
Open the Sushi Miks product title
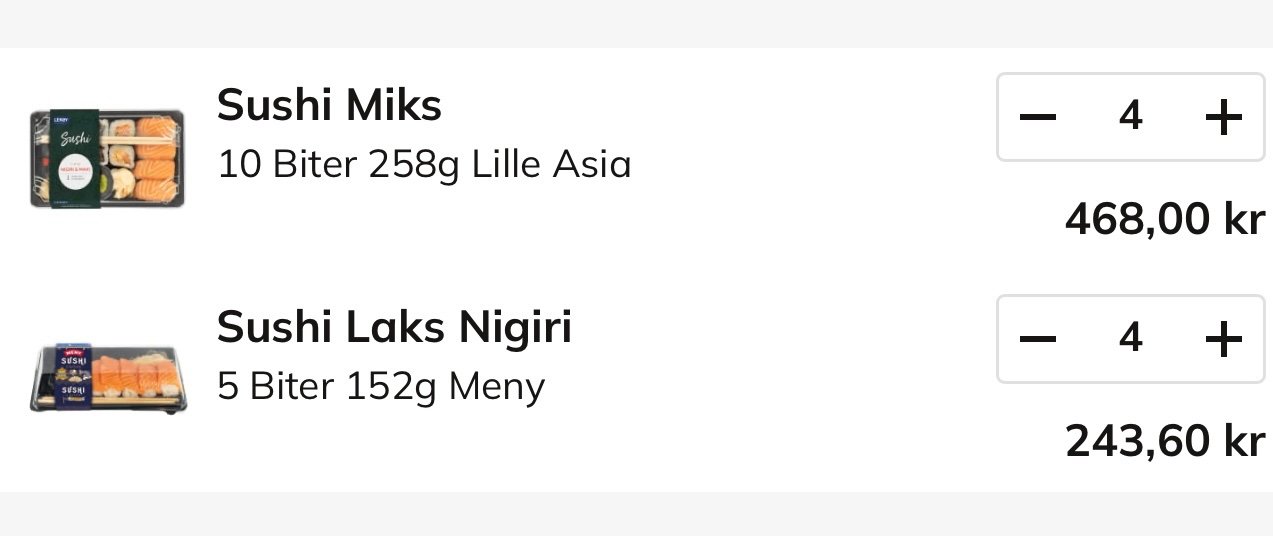[x=329, y=104]
